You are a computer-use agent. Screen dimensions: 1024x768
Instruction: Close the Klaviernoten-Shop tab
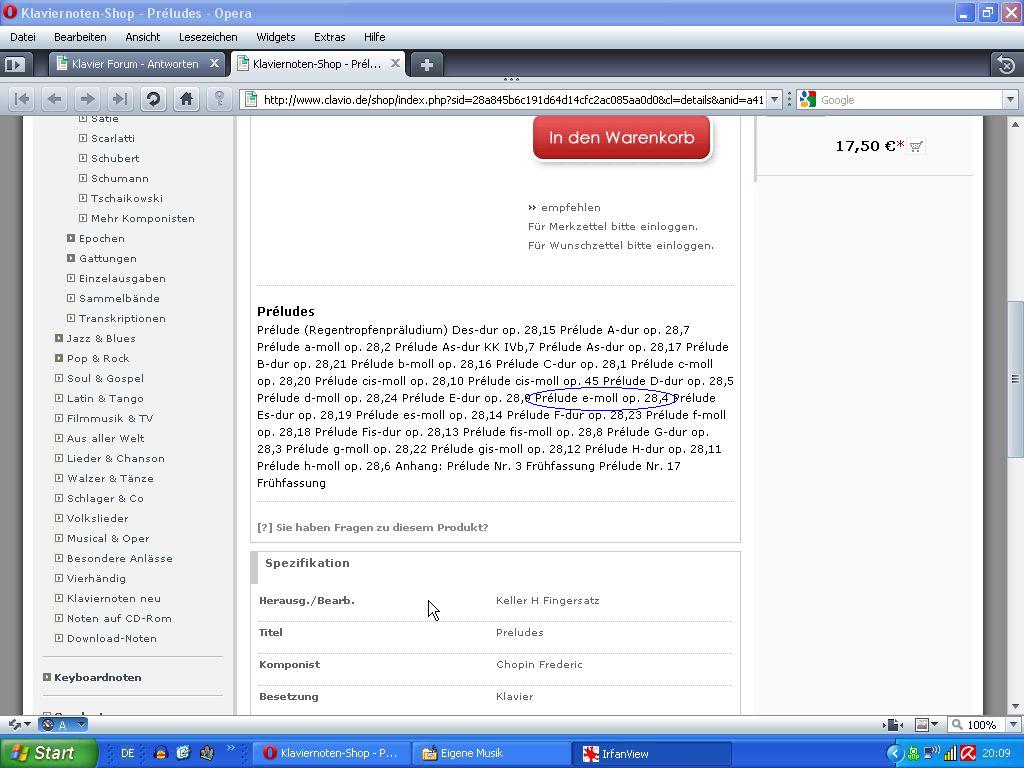click(x=395, y=64)
